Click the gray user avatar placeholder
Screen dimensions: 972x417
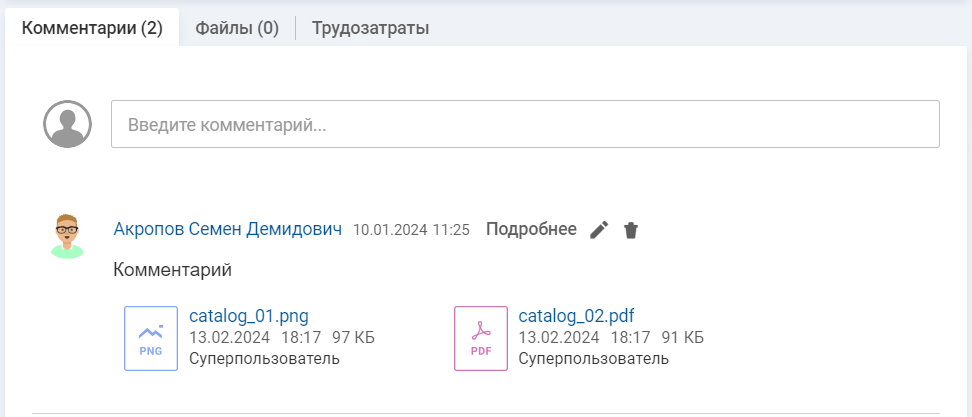click(x=68, y=124)
